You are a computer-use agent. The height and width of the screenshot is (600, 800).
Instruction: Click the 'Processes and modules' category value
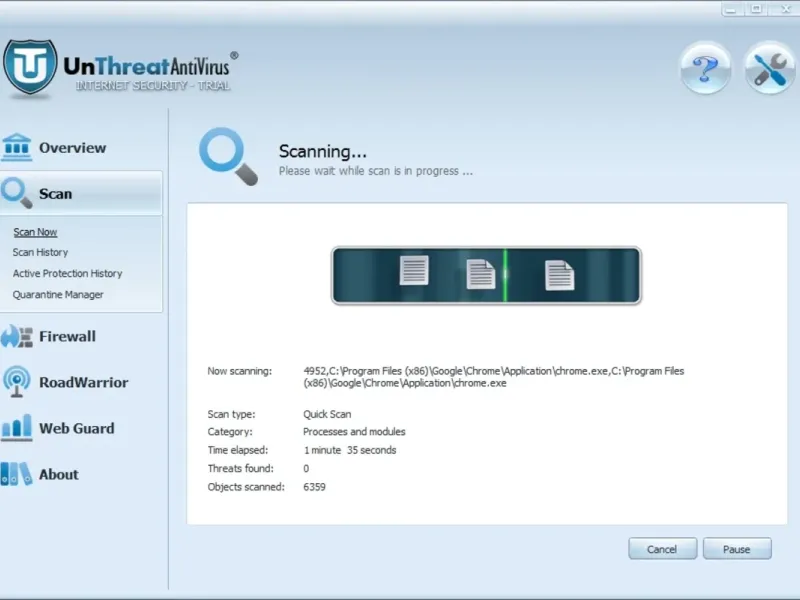354,432
